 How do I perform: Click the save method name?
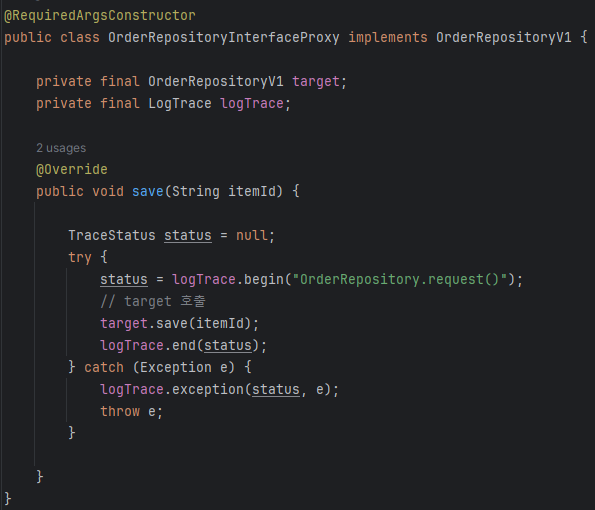click(x=148, y=191)
